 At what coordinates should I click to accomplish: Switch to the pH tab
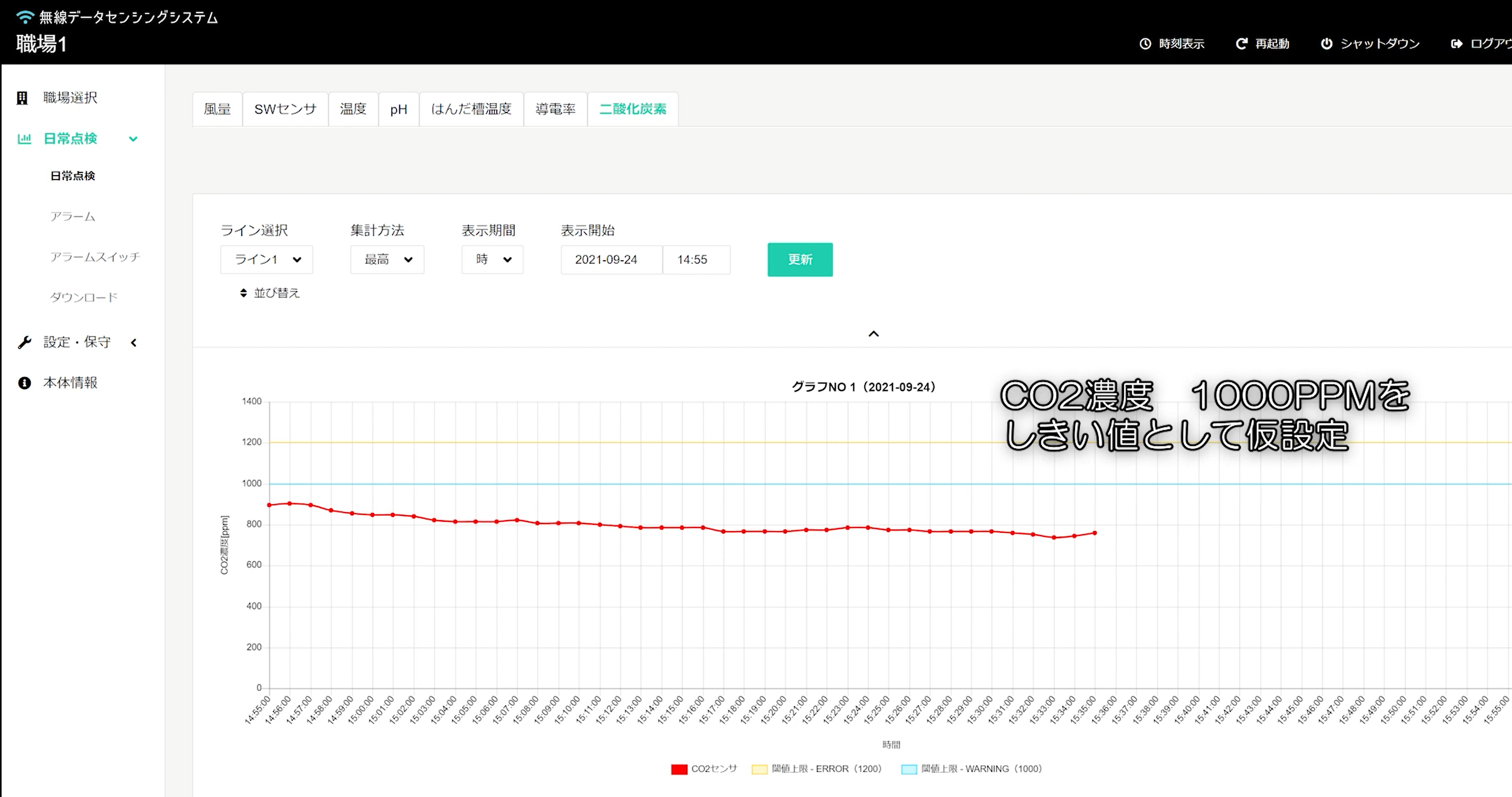coord(398,109)
